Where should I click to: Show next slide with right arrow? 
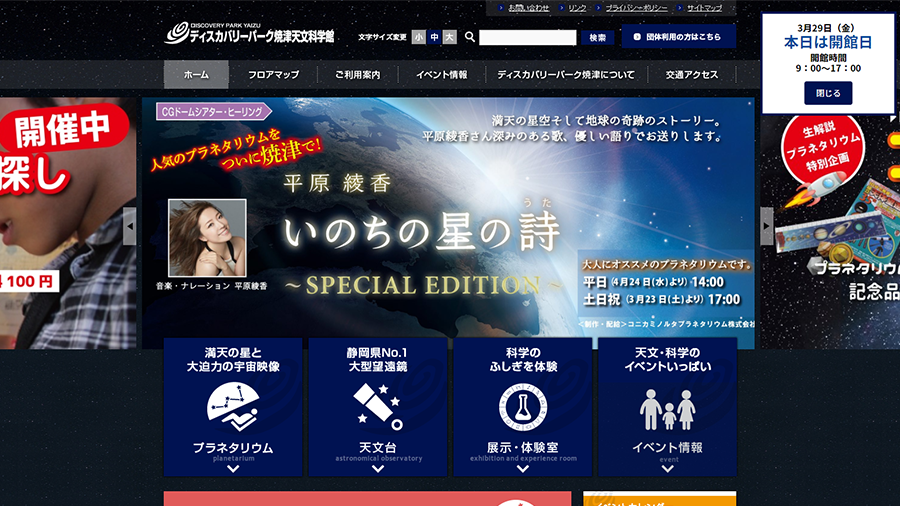pyautogui.click(x=767, y=226)
